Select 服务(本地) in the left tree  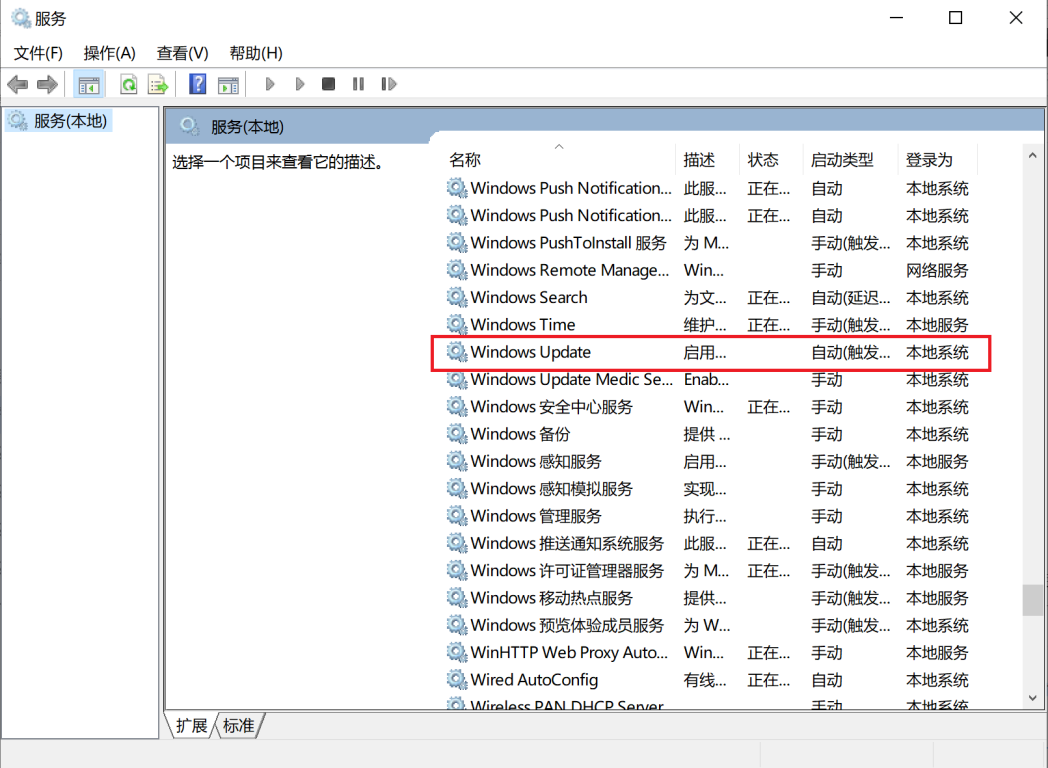(x=70, y=121)
